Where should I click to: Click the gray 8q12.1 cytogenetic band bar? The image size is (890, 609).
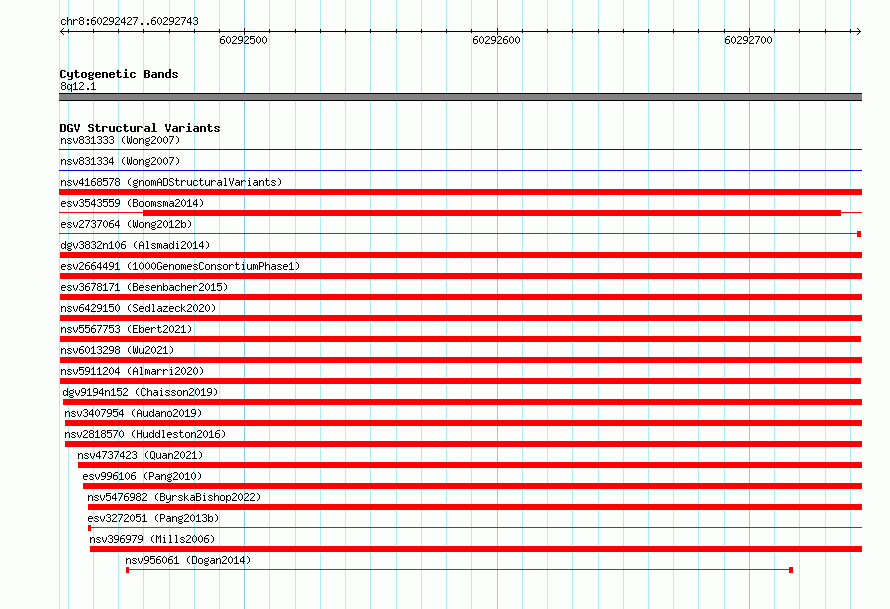[x=460, y=97]
